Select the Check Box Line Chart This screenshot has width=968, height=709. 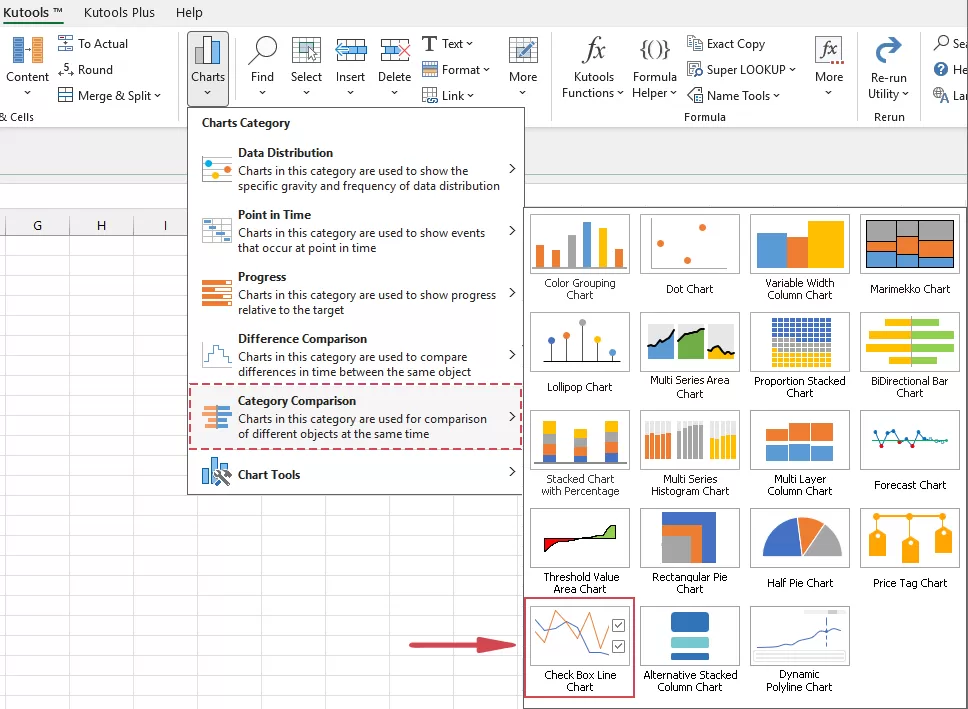(580, 648)
